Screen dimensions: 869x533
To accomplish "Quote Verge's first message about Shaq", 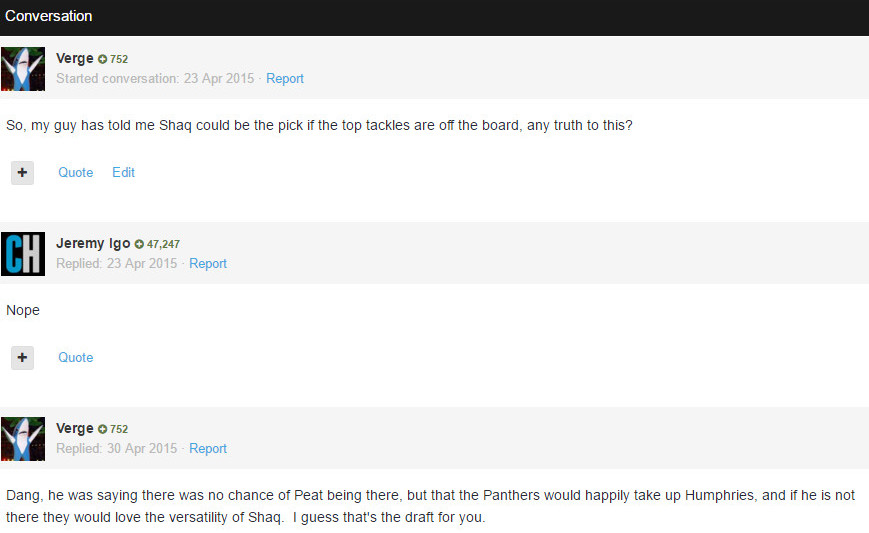I will (75, 172).
